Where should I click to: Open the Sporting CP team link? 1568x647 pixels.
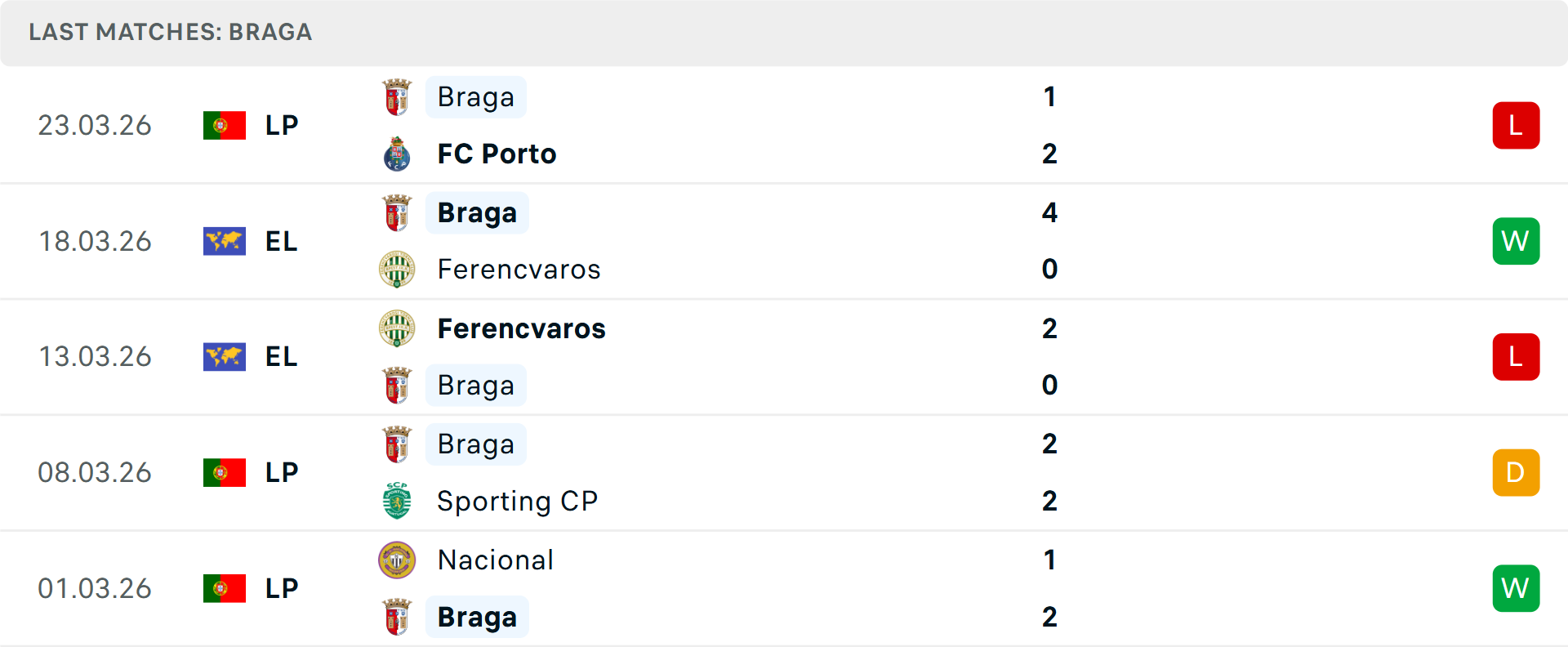pyautogui.click(x=517, y=501)
